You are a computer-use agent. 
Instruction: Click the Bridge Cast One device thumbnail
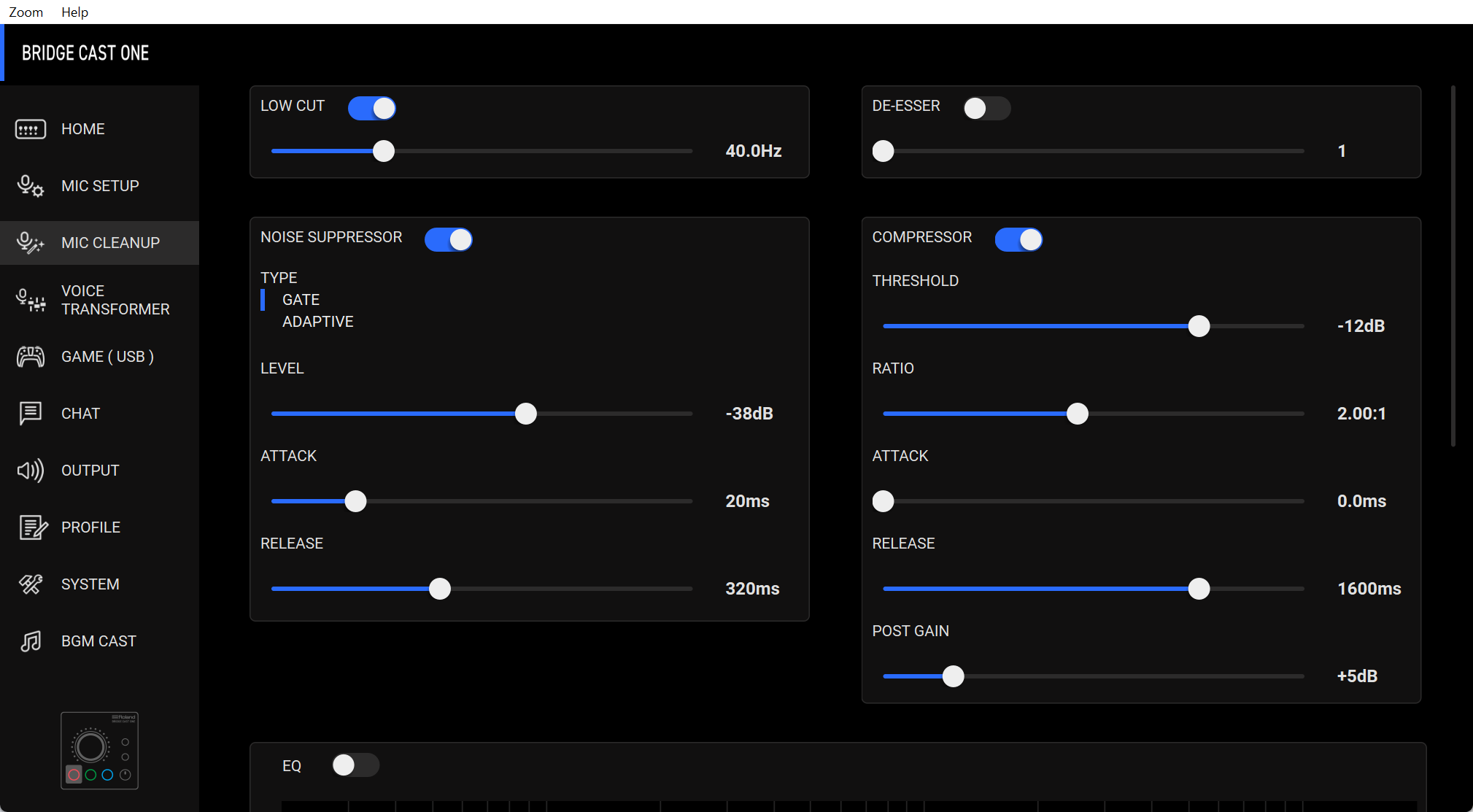coord(99,751)
